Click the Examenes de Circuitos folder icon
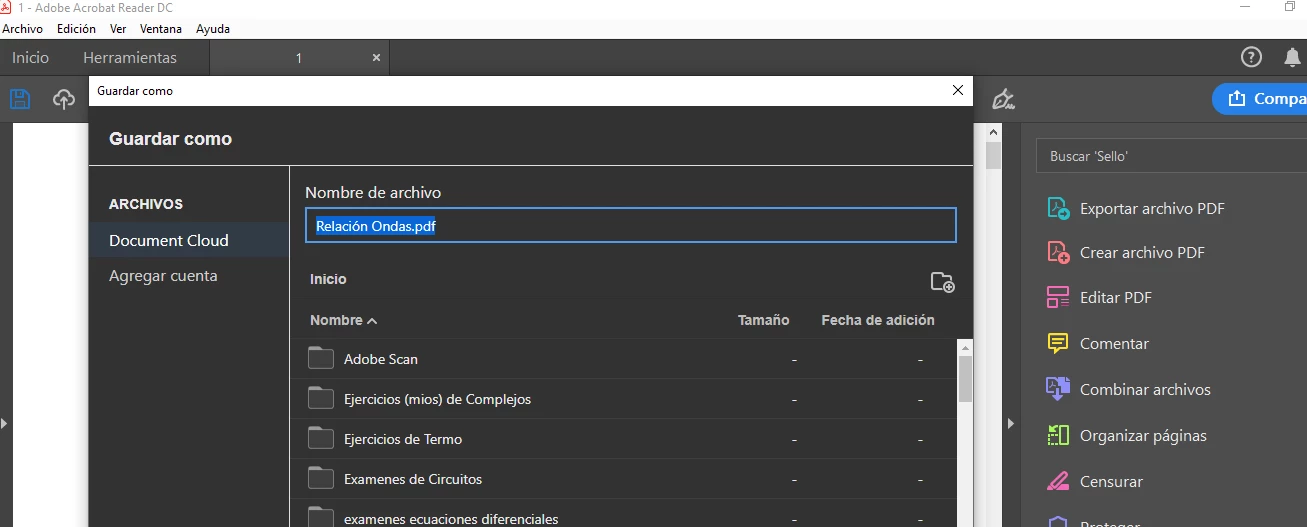Image resolution: width=1307 pixels, height=527 pixels. (x=321, y=478)
